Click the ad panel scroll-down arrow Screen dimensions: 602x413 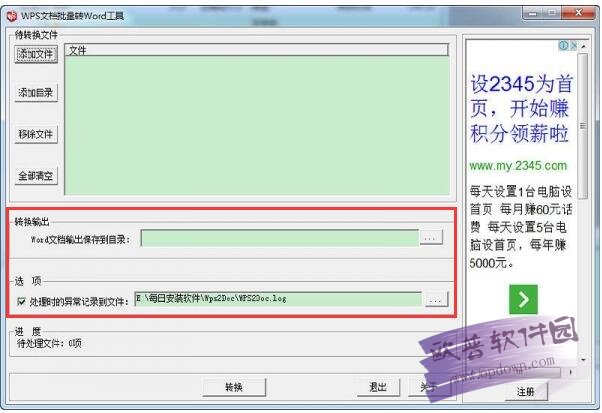(x=584, y=360)
